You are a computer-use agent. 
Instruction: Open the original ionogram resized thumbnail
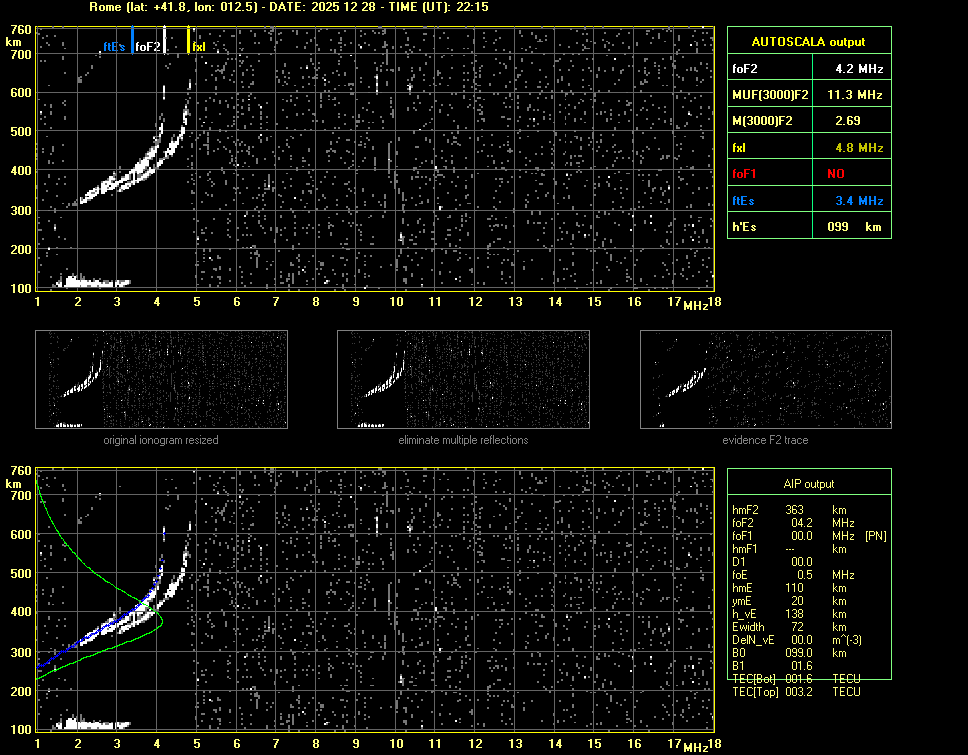coord(161,379)
